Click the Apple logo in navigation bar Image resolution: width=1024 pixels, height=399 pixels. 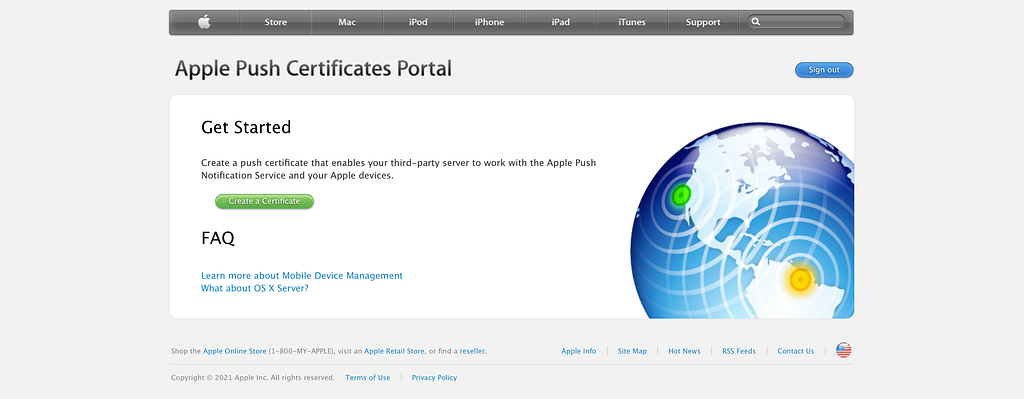coord(204,22)
